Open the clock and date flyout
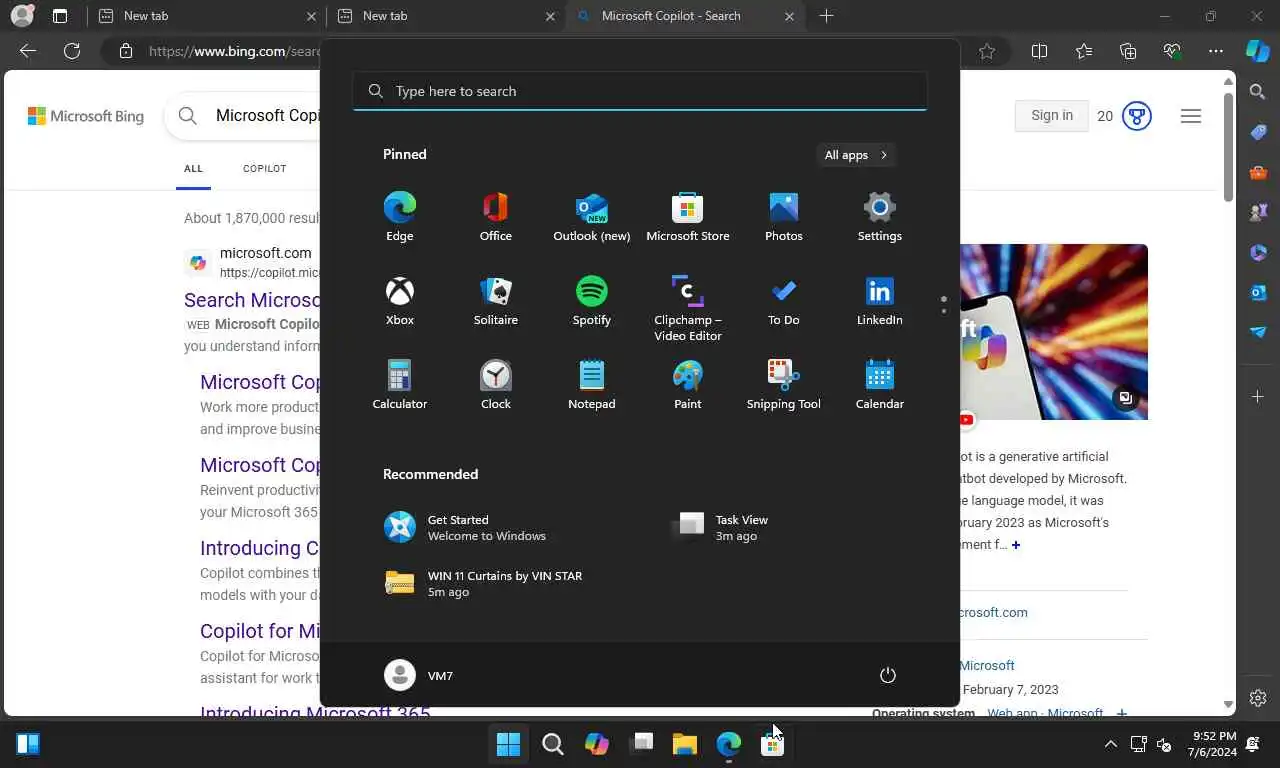The image size is (1280, 768). coord(1214,744)
